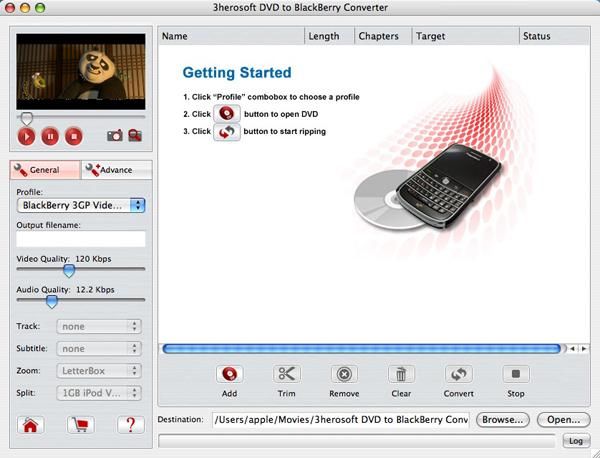
Task: Click the "Audio Quality: 12.2 Kbps" label
Action: pyautogui.click(x=65, y=290)
